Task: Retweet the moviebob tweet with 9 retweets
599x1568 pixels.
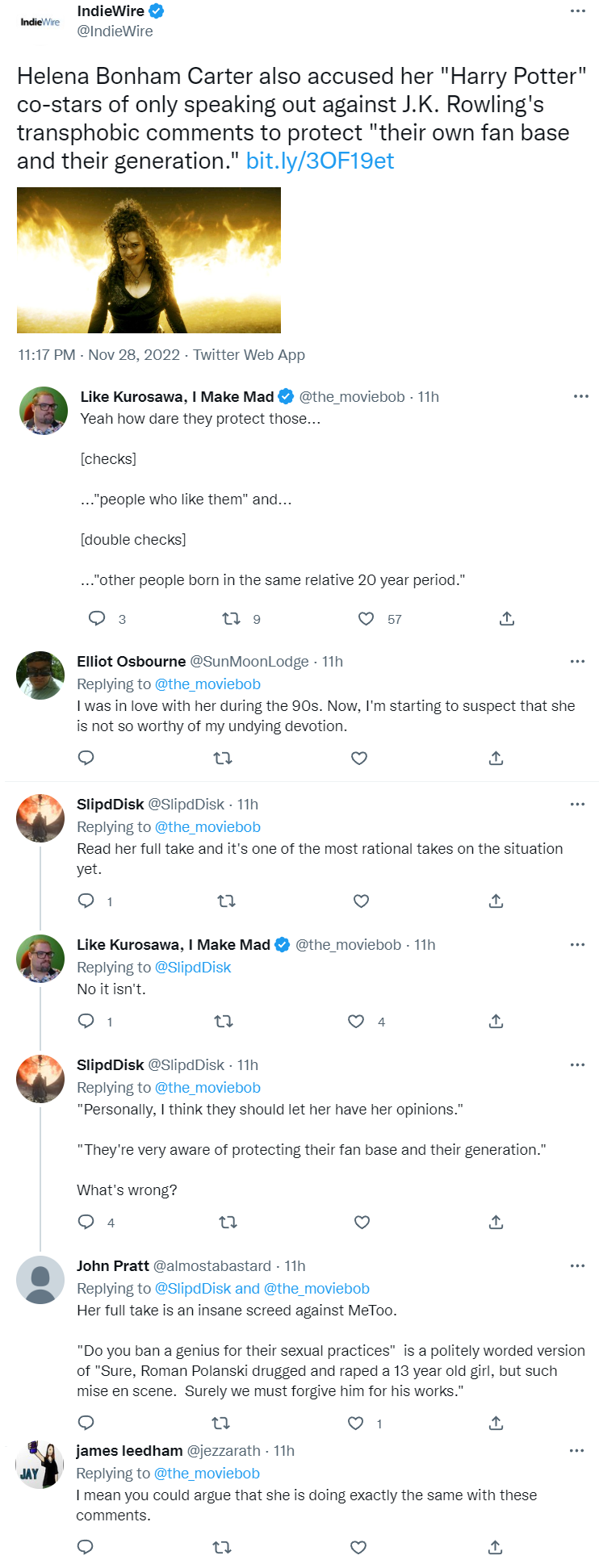Action: (x=231, y=619)
